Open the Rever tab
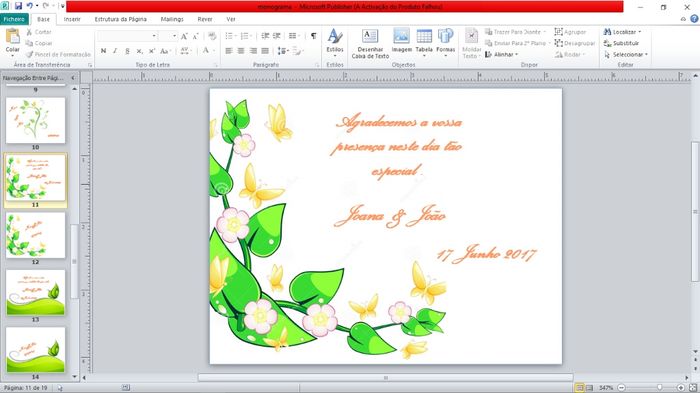The width and height of the screenshot is (700, 393). (205, 19)
